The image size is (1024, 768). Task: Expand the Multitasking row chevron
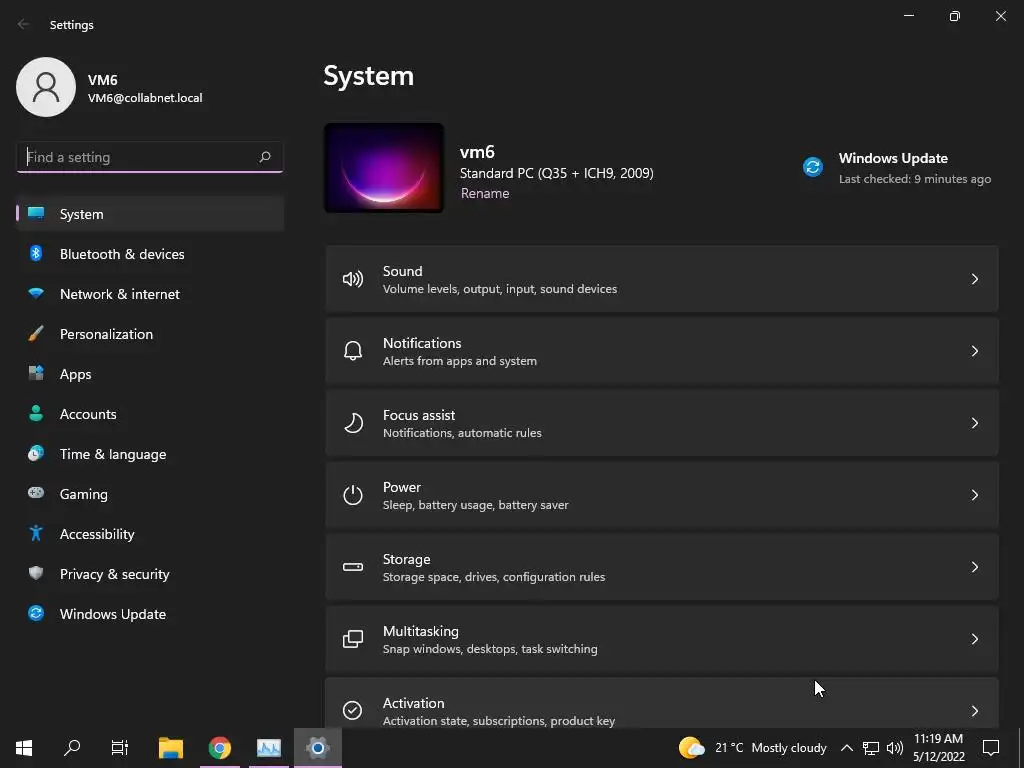tap(974, 639)
